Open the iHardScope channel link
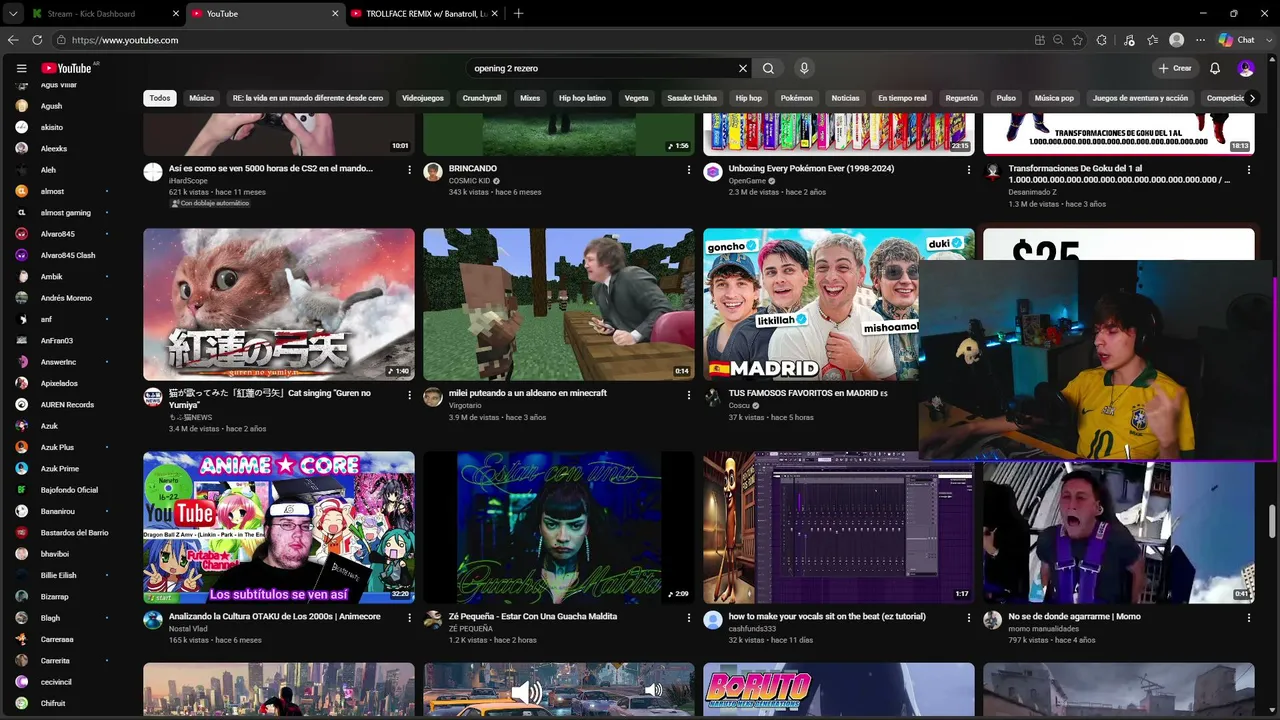This screenshot has width=1280, height=720. coord(188,181)
